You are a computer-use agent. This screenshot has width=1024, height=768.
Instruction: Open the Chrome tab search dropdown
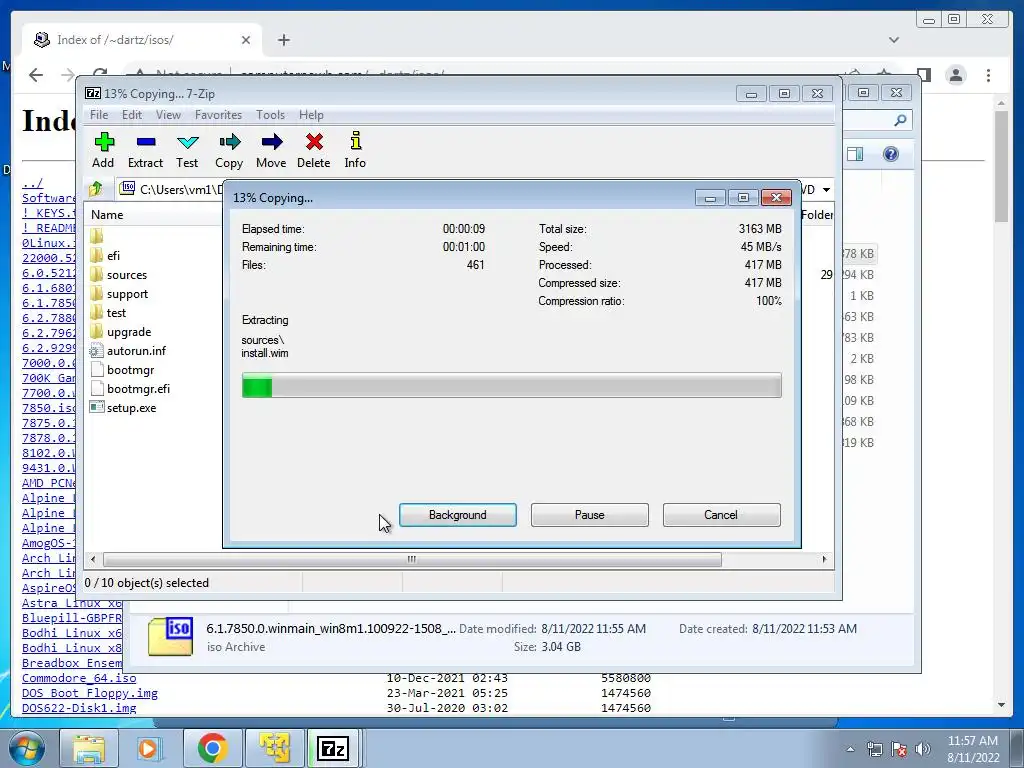click(894, 40)
